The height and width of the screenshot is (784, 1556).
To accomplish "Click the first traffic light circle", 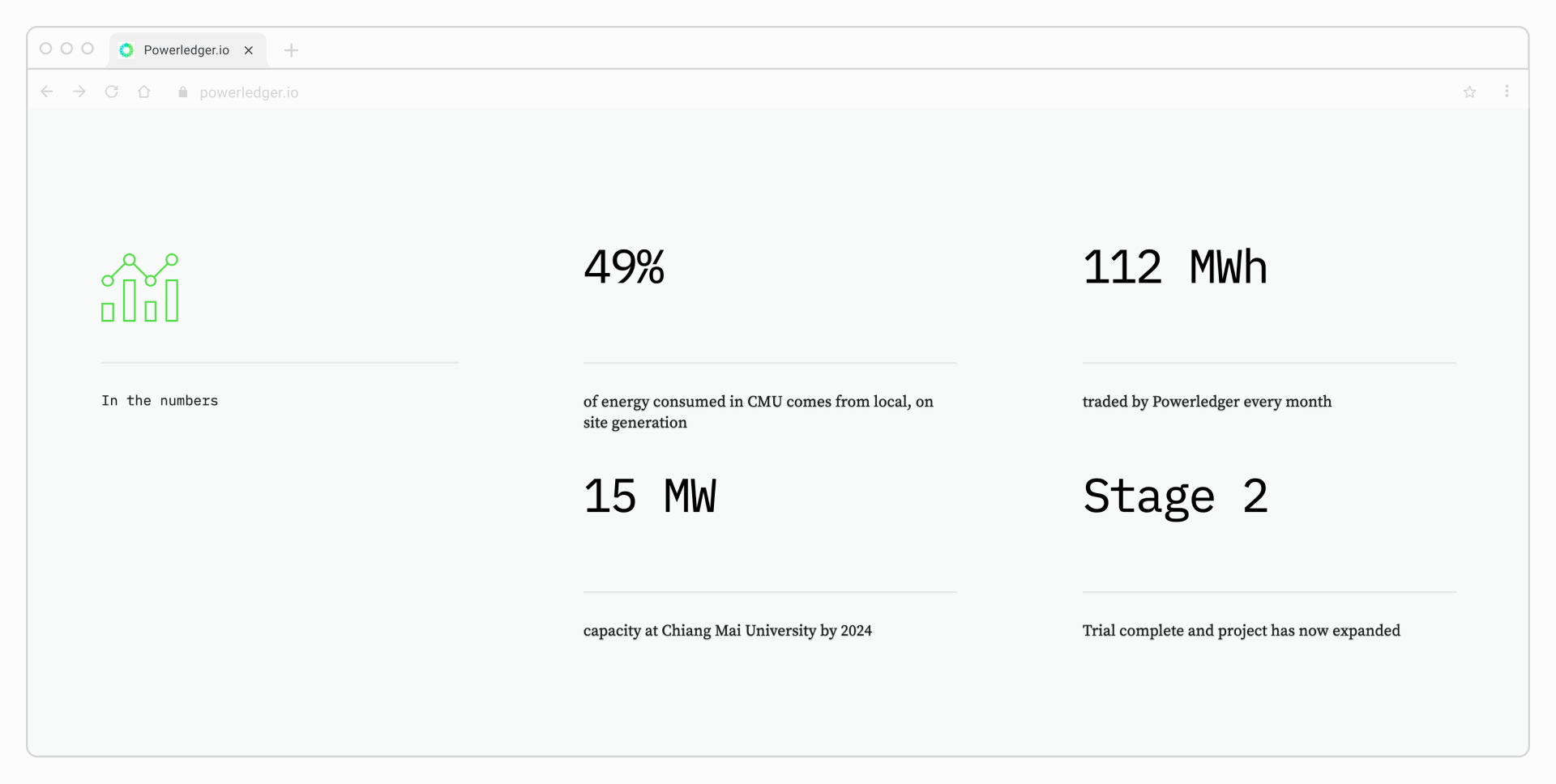I will coord(45,49).
